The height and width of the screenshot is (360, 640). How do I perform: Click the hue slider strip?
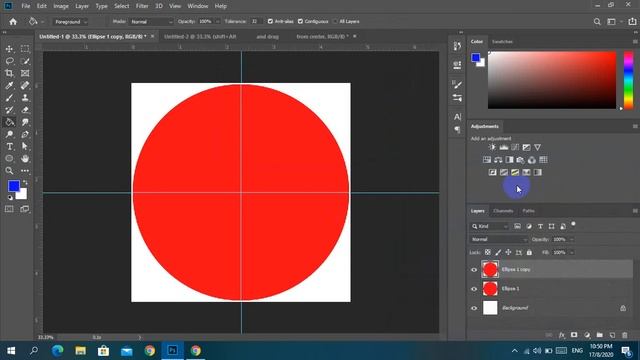(x=628, y=80)
